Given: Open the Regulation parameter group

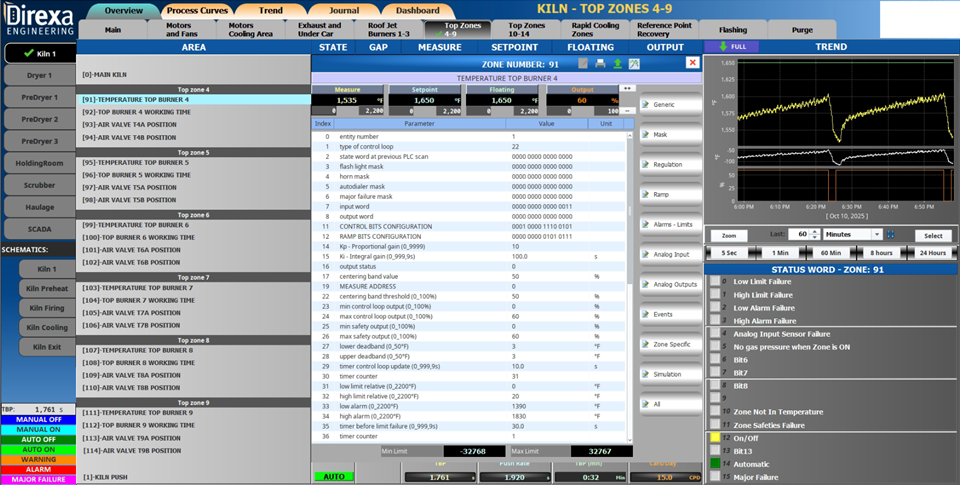Looking at the screenshot, I should 670,165.
